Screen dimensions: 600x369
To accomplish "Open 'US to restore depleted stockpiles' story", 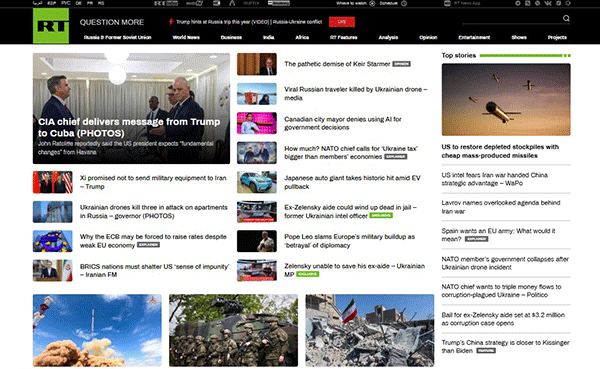I will tap(500, 151).
